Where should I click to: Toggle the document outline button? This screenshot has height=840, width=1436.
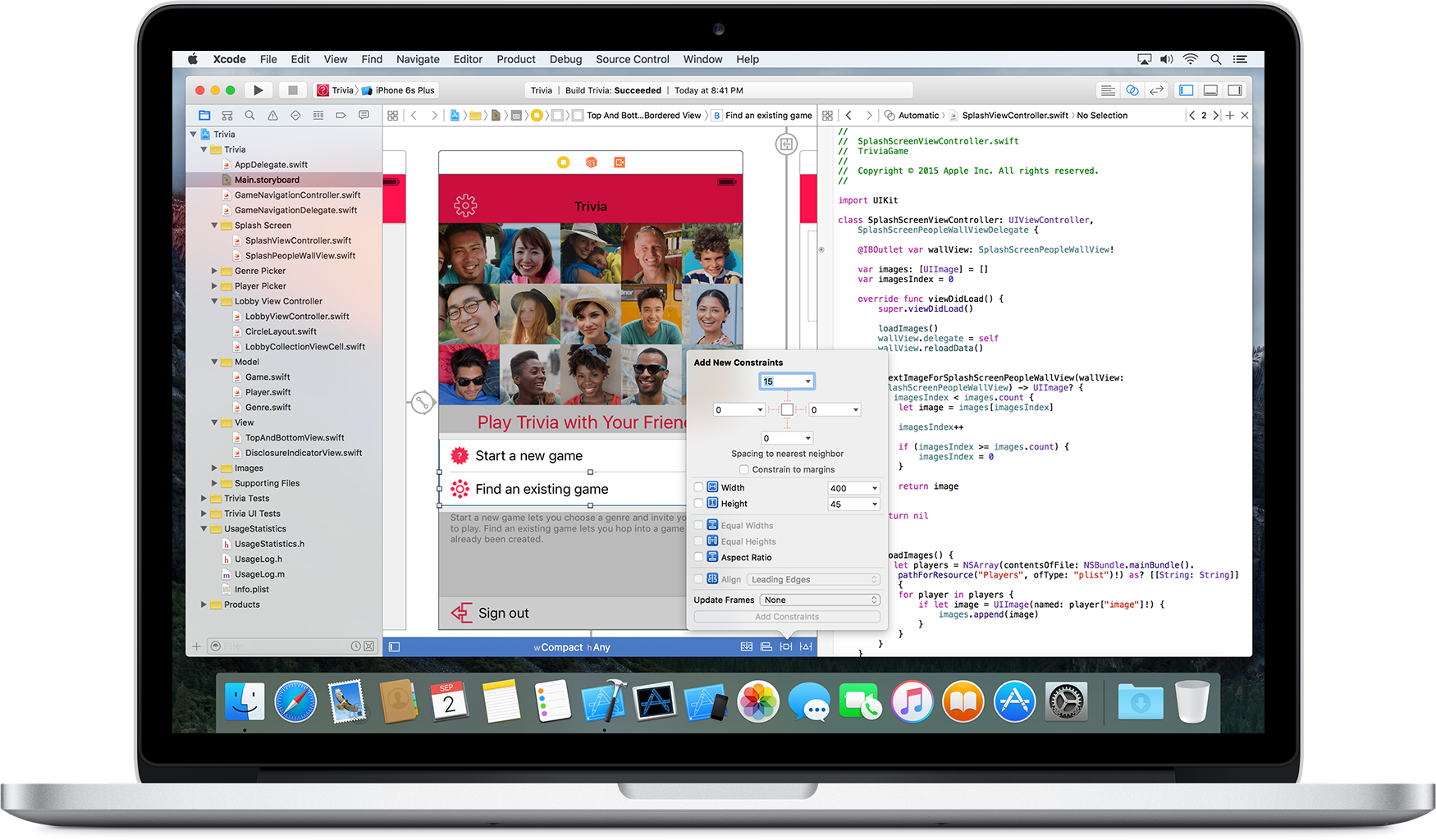(394, 647)
